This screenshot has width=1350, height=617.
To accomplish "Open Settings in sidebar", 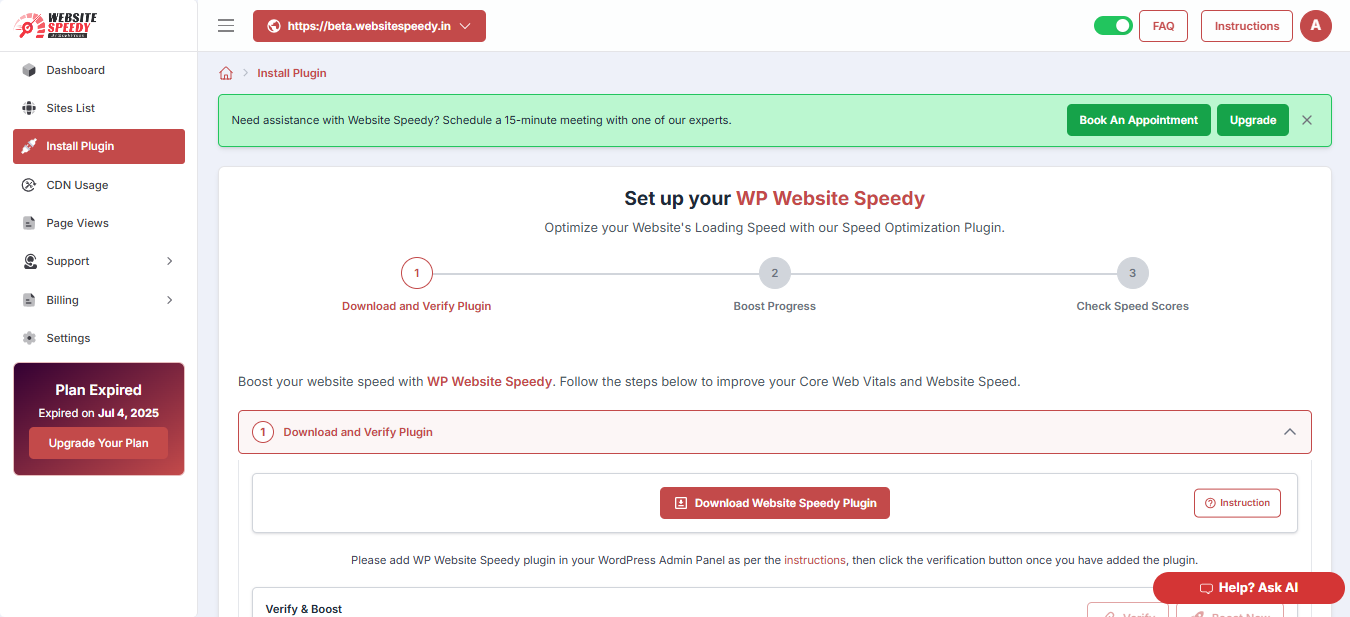I will 99,338.
